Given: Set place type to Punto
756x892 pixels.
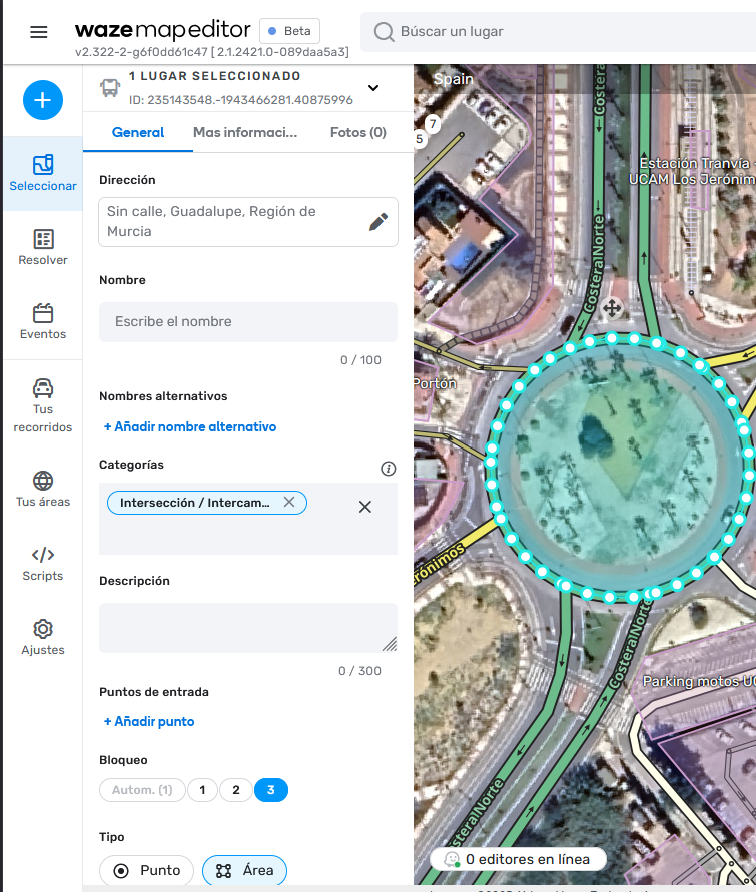Looking at the screenshot, I should point(146,870).
